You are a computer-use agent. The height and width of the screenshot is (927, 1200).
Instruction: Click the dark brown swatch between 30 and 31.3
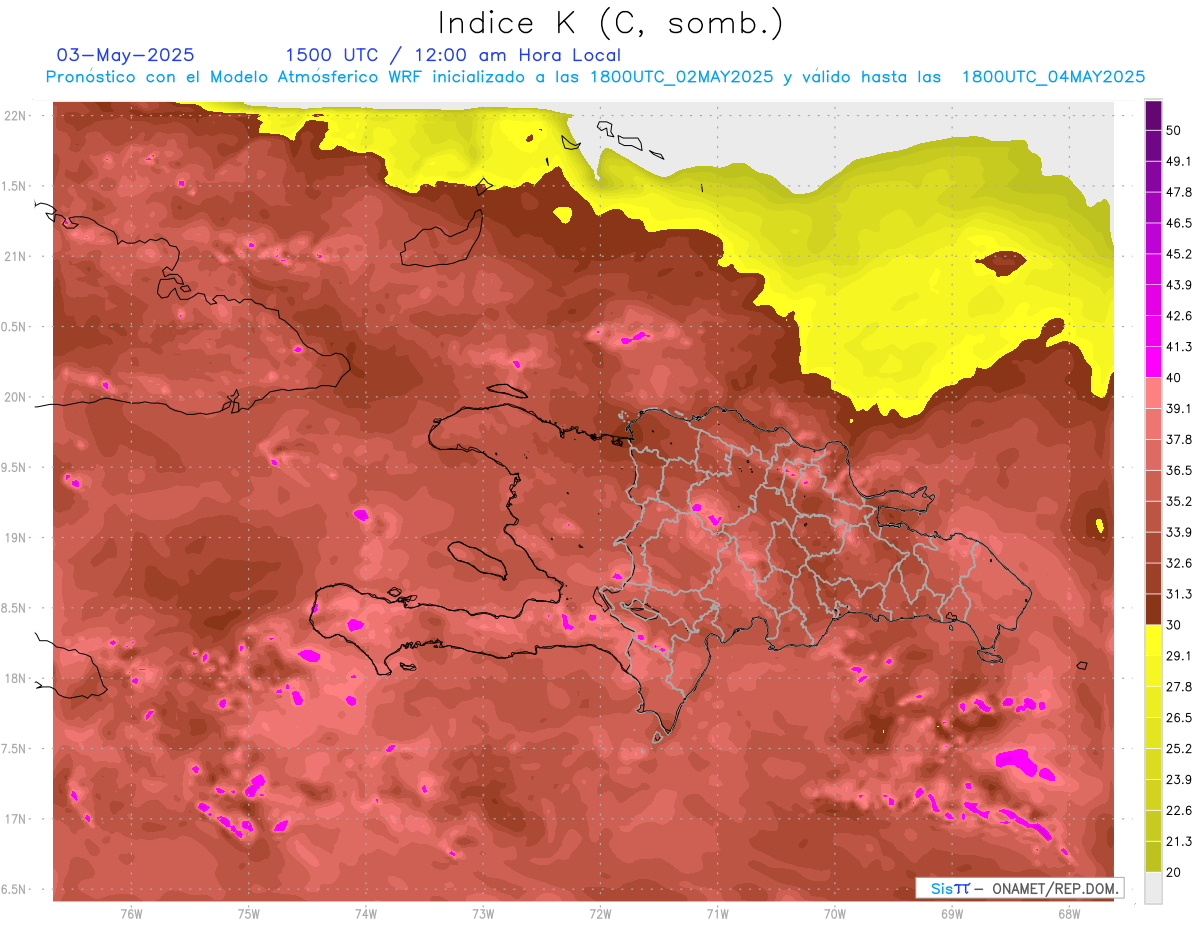1153,609
